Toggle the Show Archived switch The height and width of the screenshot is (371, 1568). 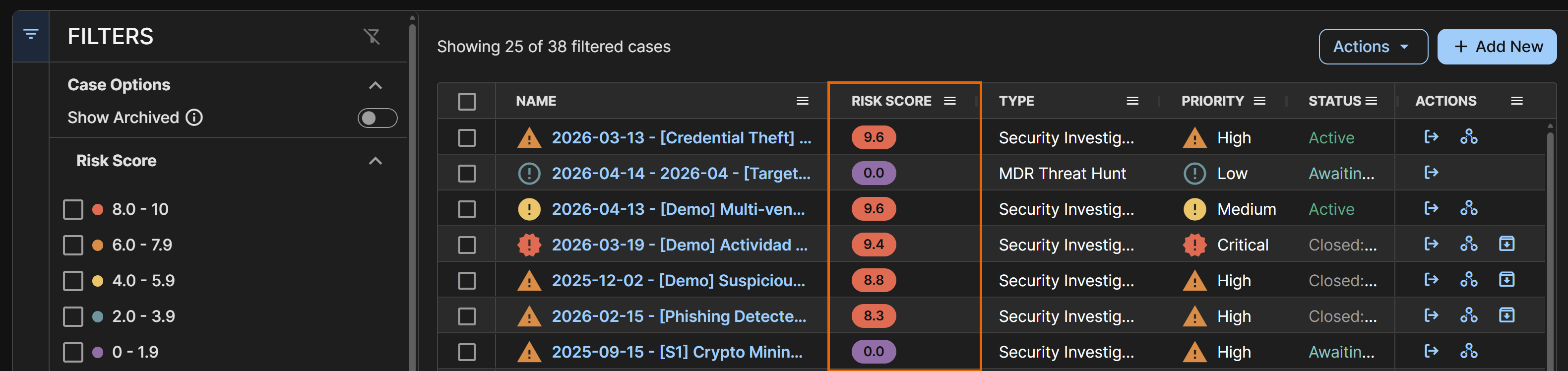click(377, 118)
